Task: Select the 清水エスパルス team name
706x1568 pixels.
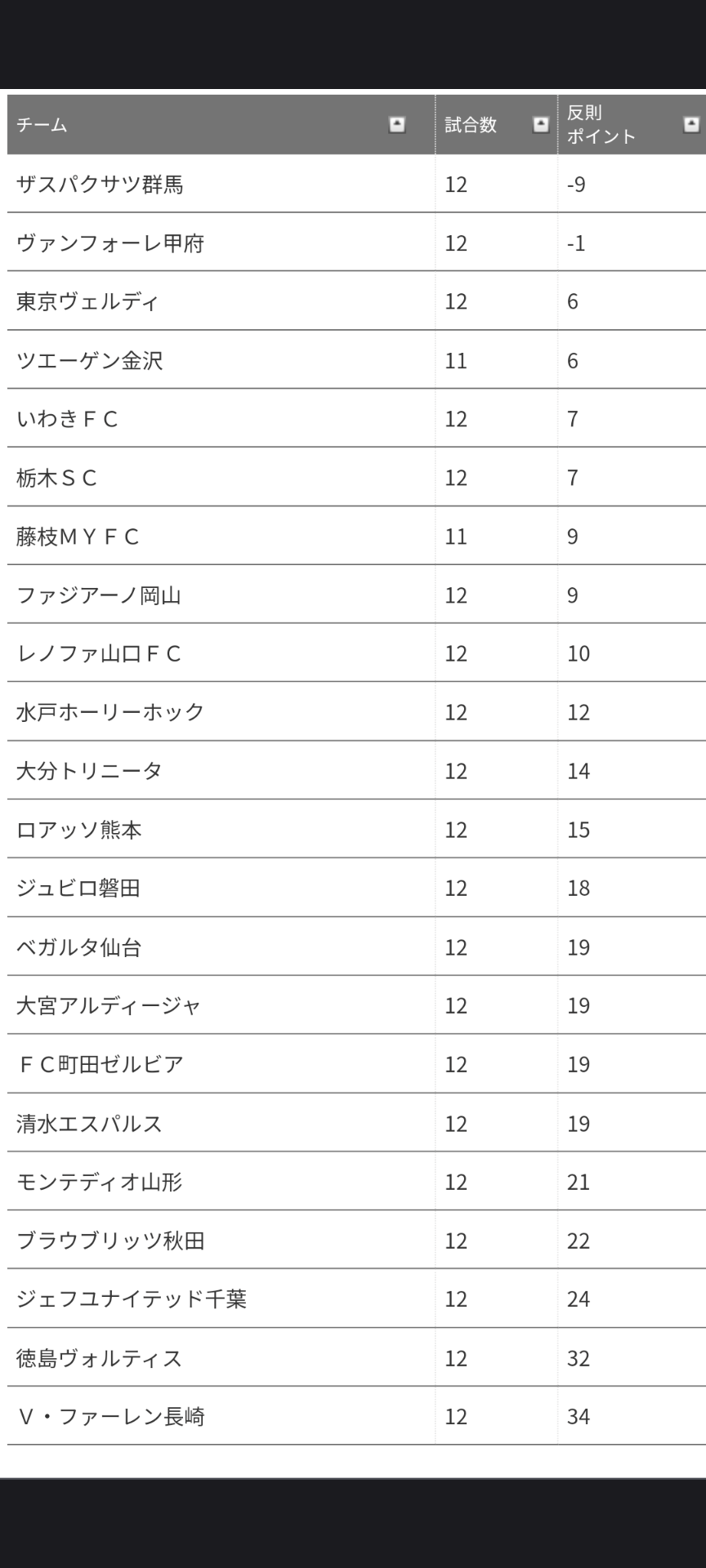Action: (x=89, y=1124)
